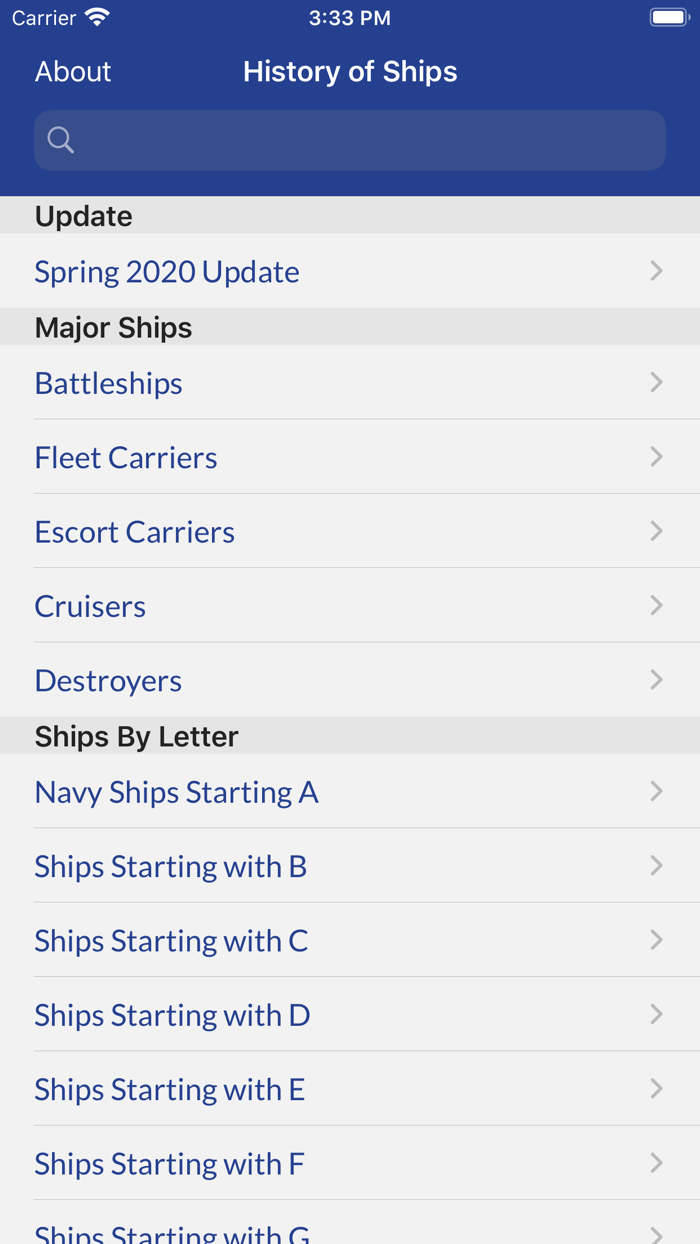Screen dimensions: 700x1244
Task: Open Ships Starting with F
Action: (169, 1163)
